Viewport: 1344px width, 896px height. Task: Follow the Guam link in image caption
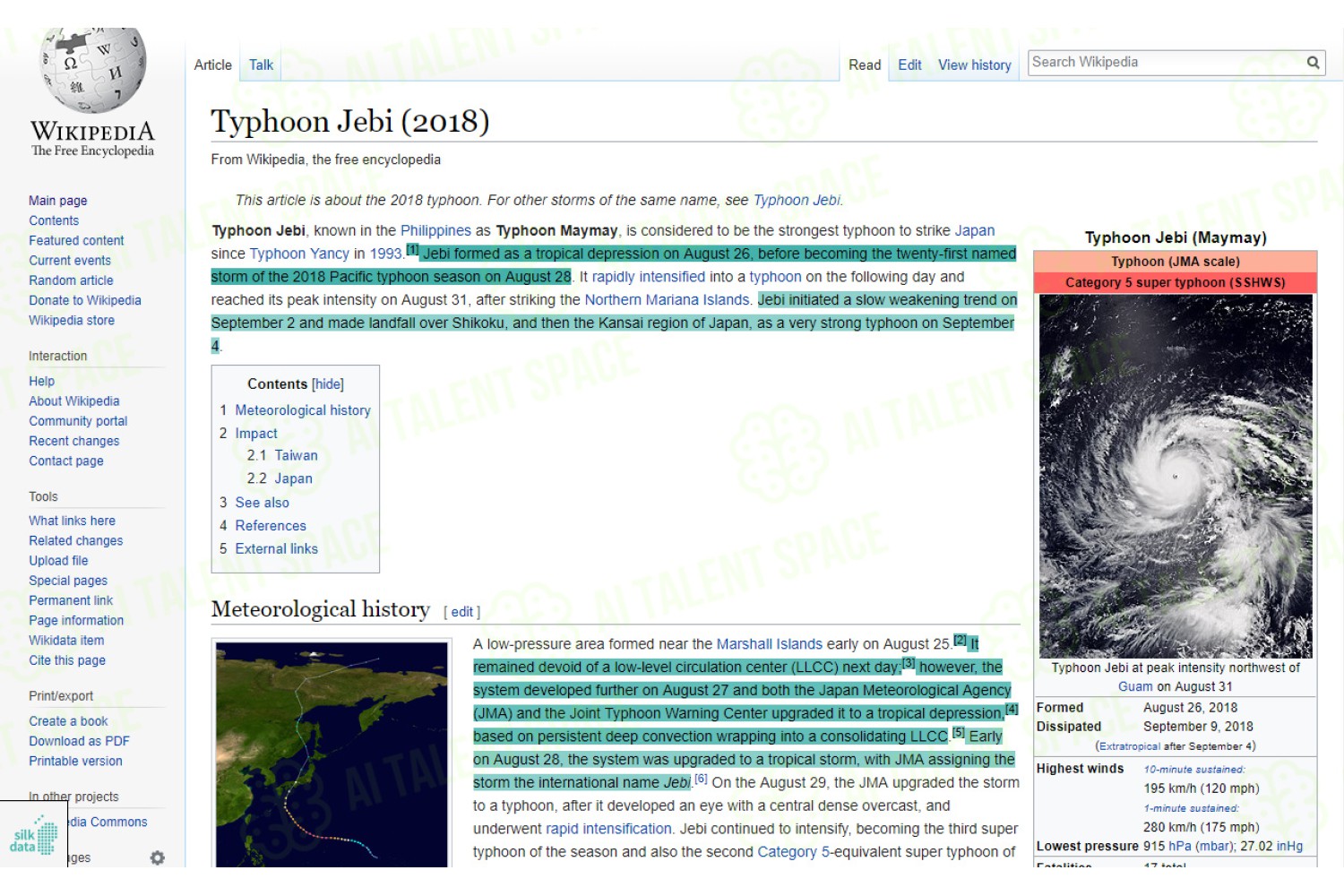1135,687
